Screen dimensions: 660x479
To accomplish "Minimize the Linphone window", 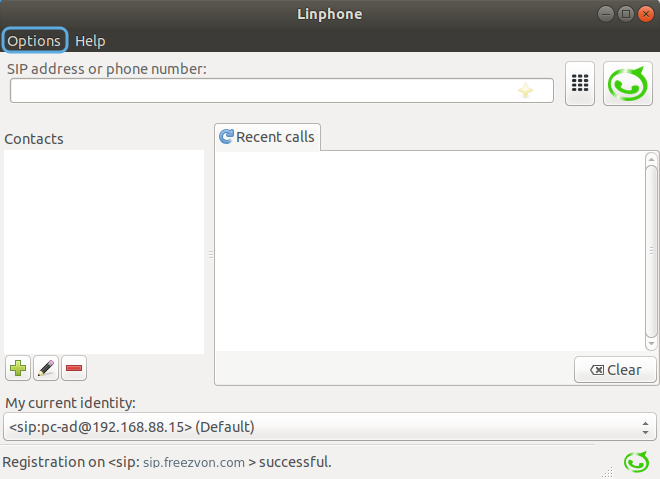I will 605,14.
